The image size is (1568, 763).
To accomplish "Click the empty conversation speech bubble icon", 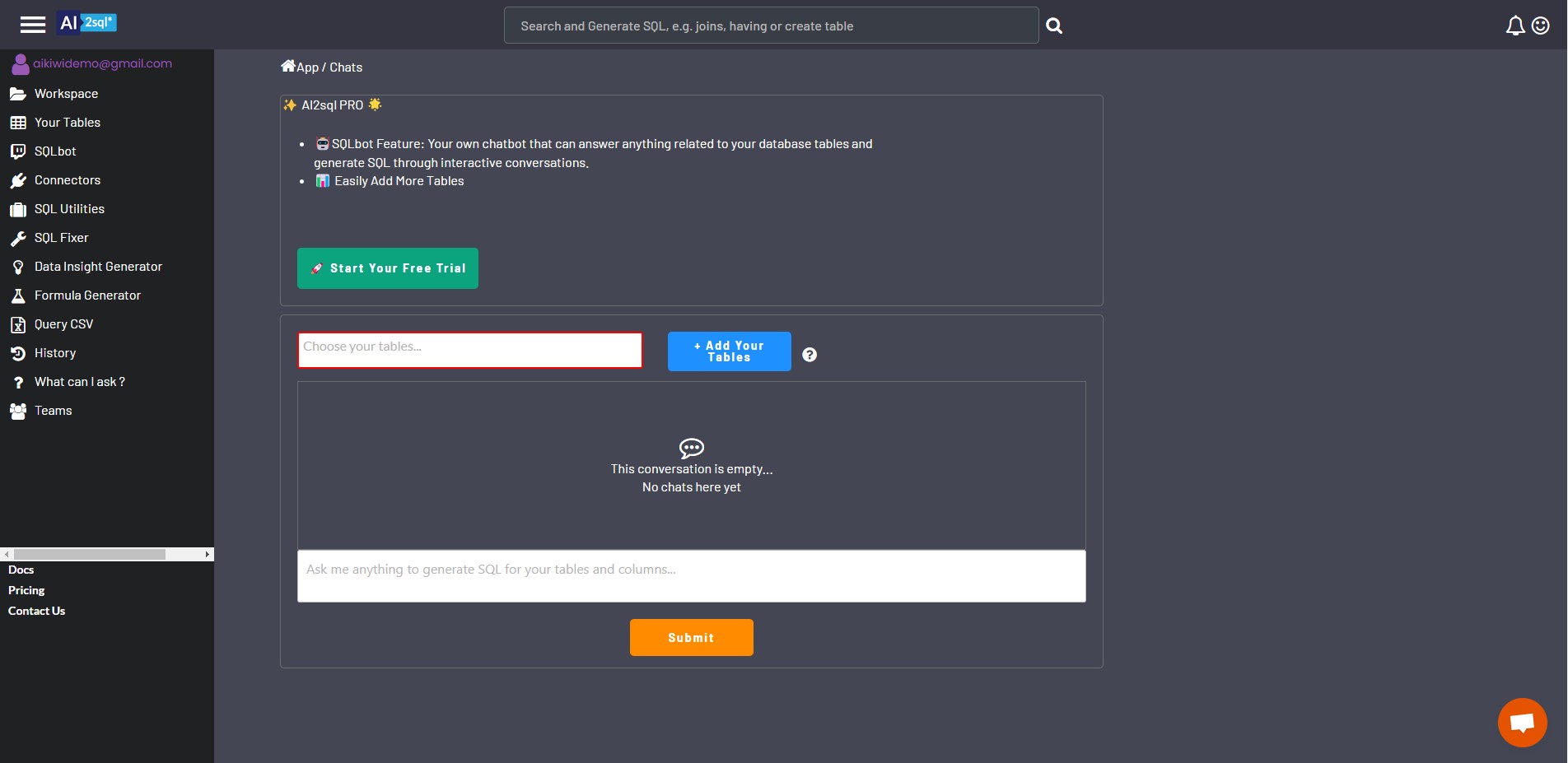I will (692, 448).
